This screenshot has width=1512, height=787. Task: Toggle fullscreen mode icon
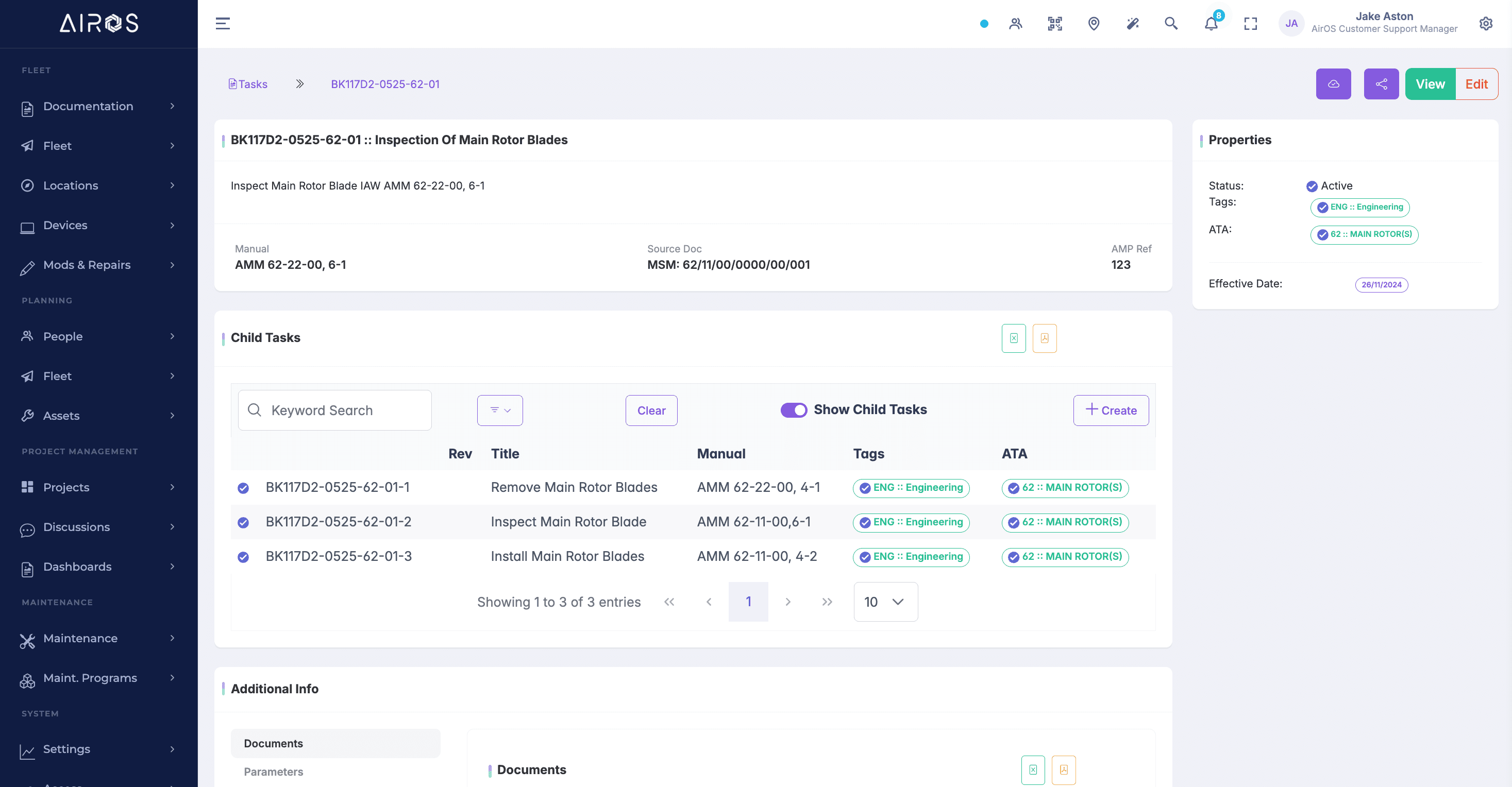pos(1250,24)
